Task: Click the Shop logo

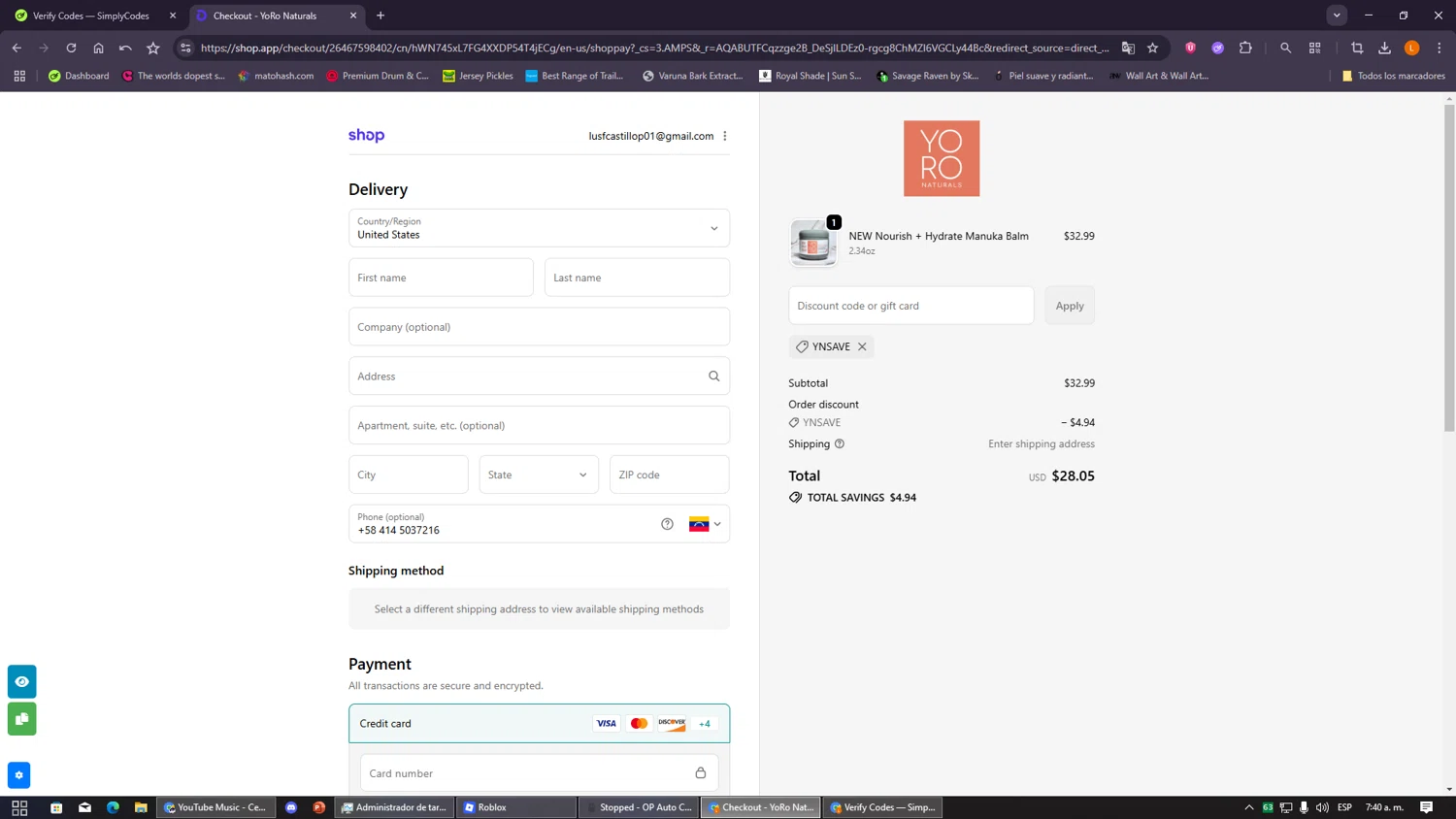Action: (x=367, y=136)
